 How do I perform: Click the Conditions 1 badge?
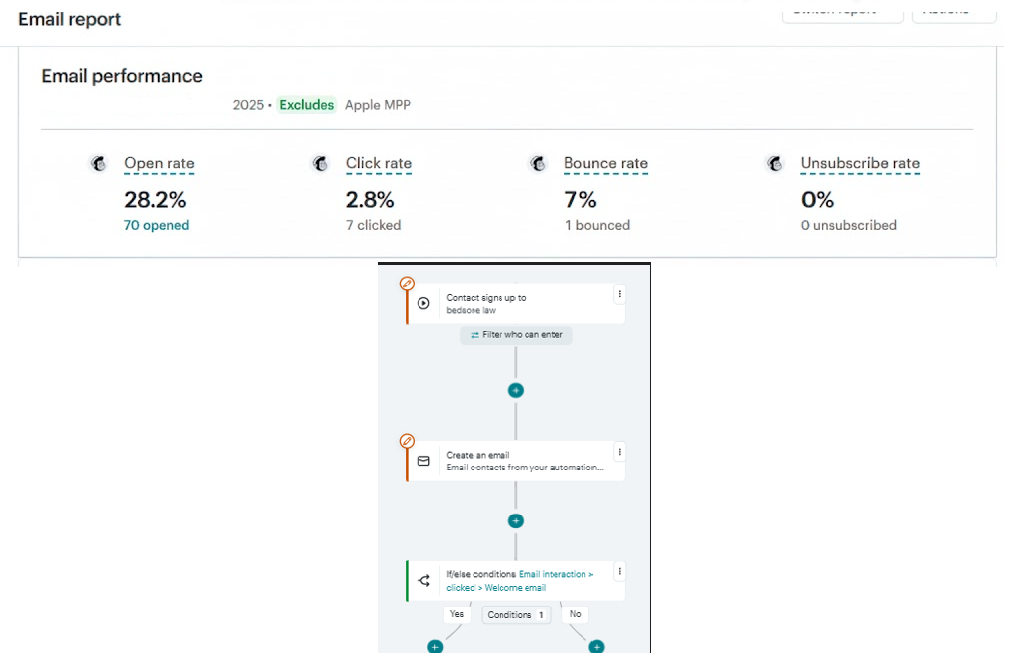(516, 615)
